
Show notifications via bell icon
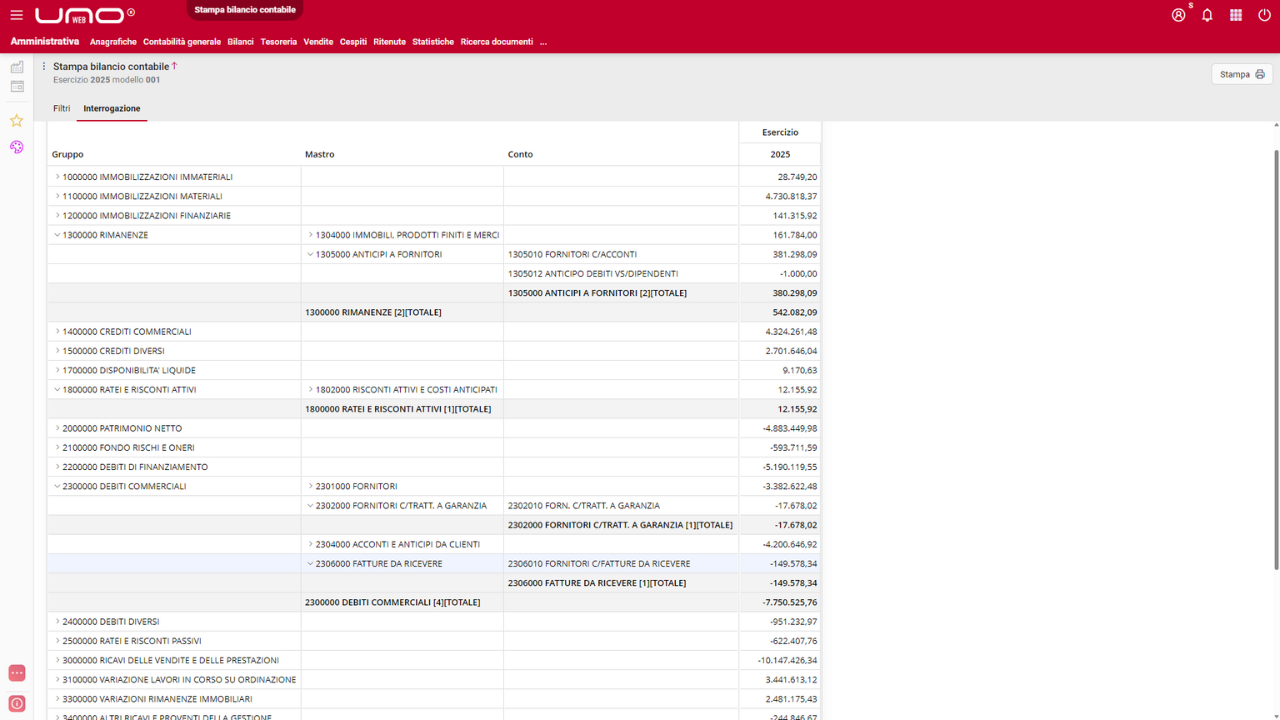pos(1207,15)
